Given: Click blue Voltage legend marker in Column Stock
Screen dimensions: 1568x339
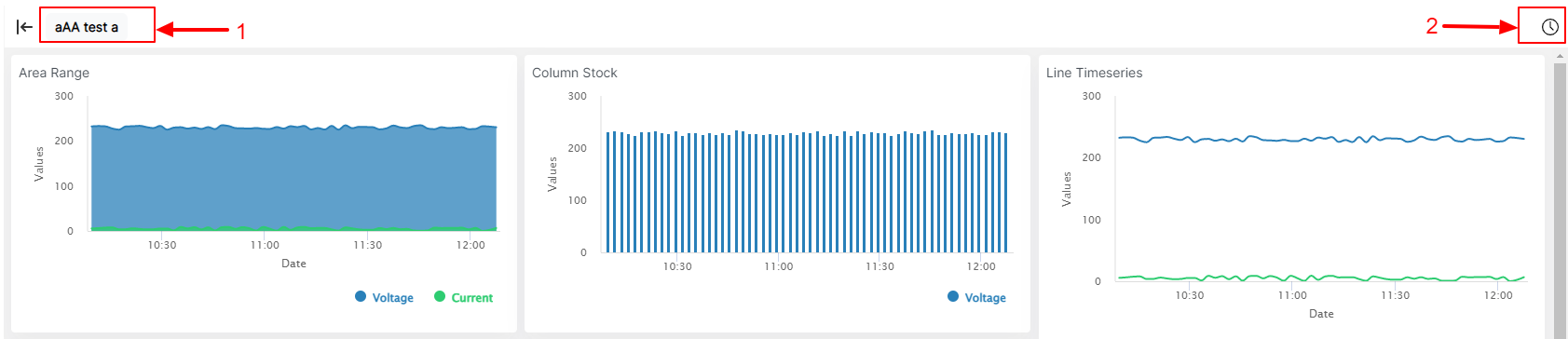Looking at the screenshot, I should [953, 296].
